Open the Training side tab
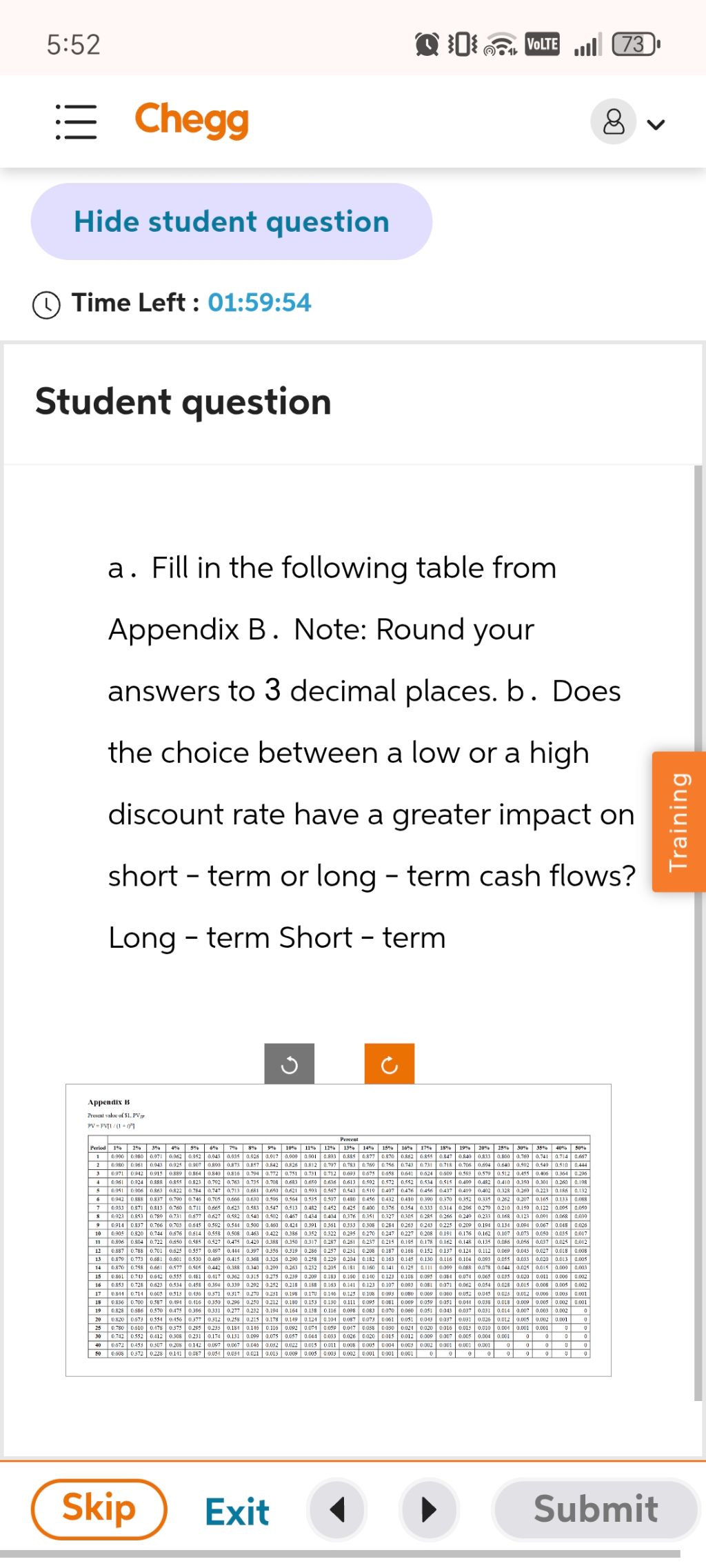 679,822
